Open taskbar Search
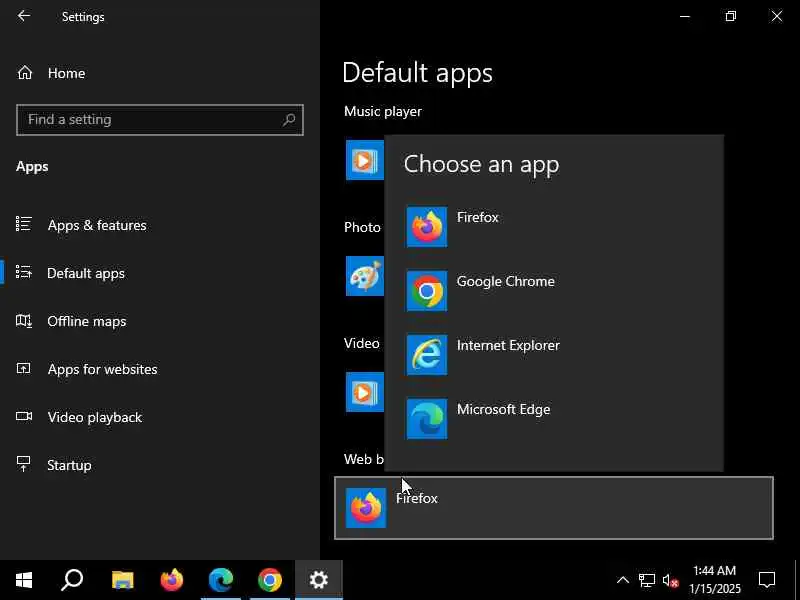Screen dimensions: 800x600 point(72,580)
